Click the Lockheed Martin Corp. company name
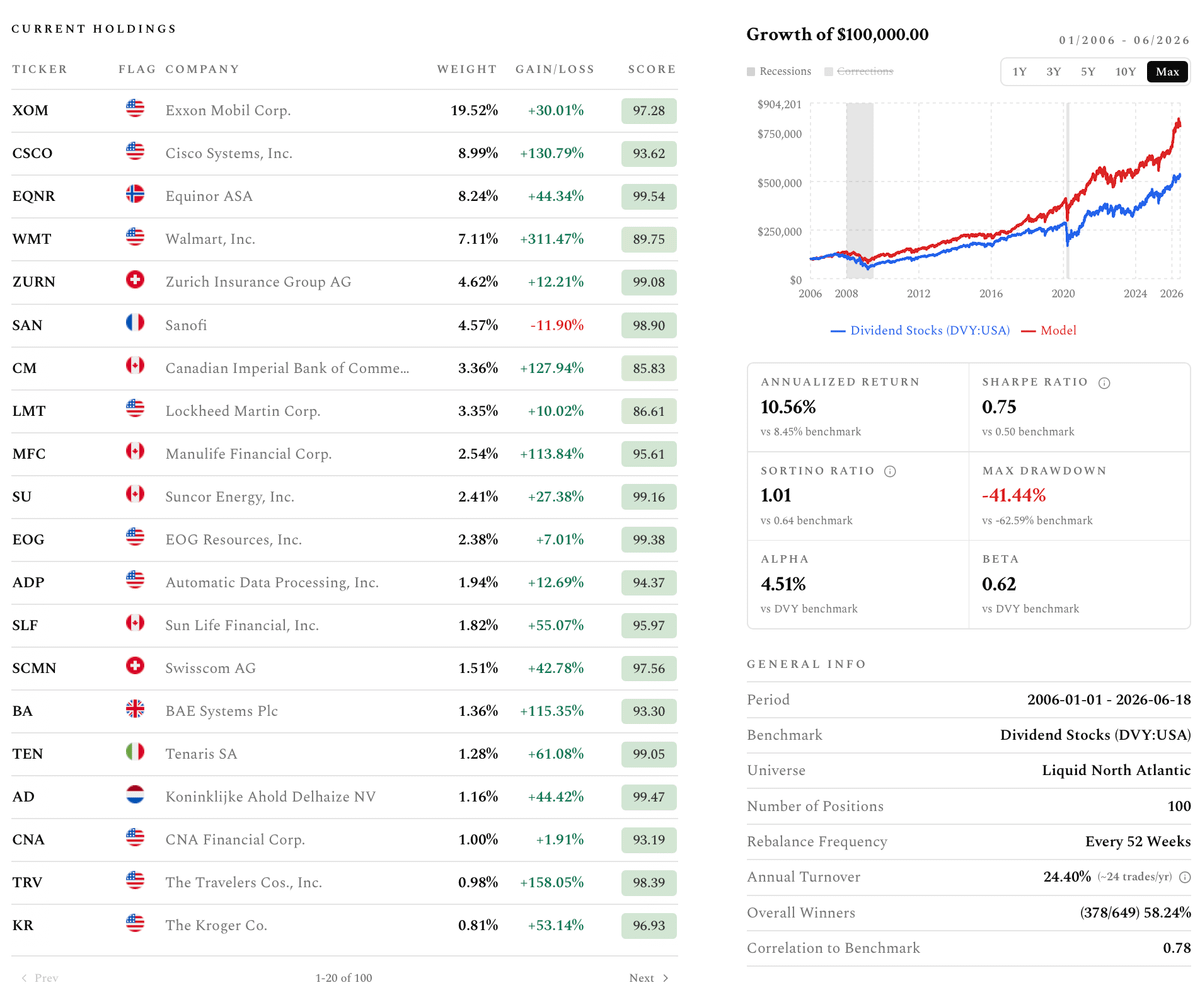This screenshot has width=1200, height=993. pyautogui.click(x=243, y=411)
